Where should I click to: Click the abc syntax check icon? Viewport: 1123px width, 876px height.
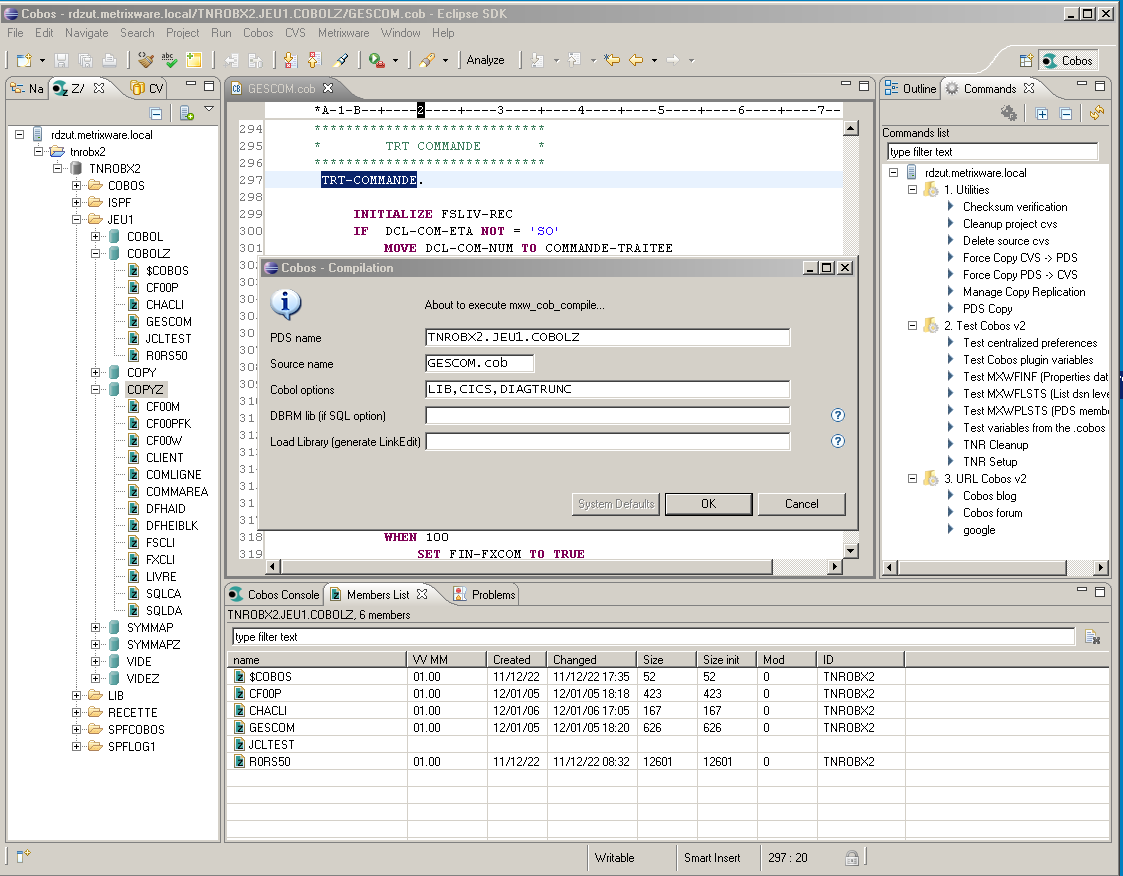point(169,61)
